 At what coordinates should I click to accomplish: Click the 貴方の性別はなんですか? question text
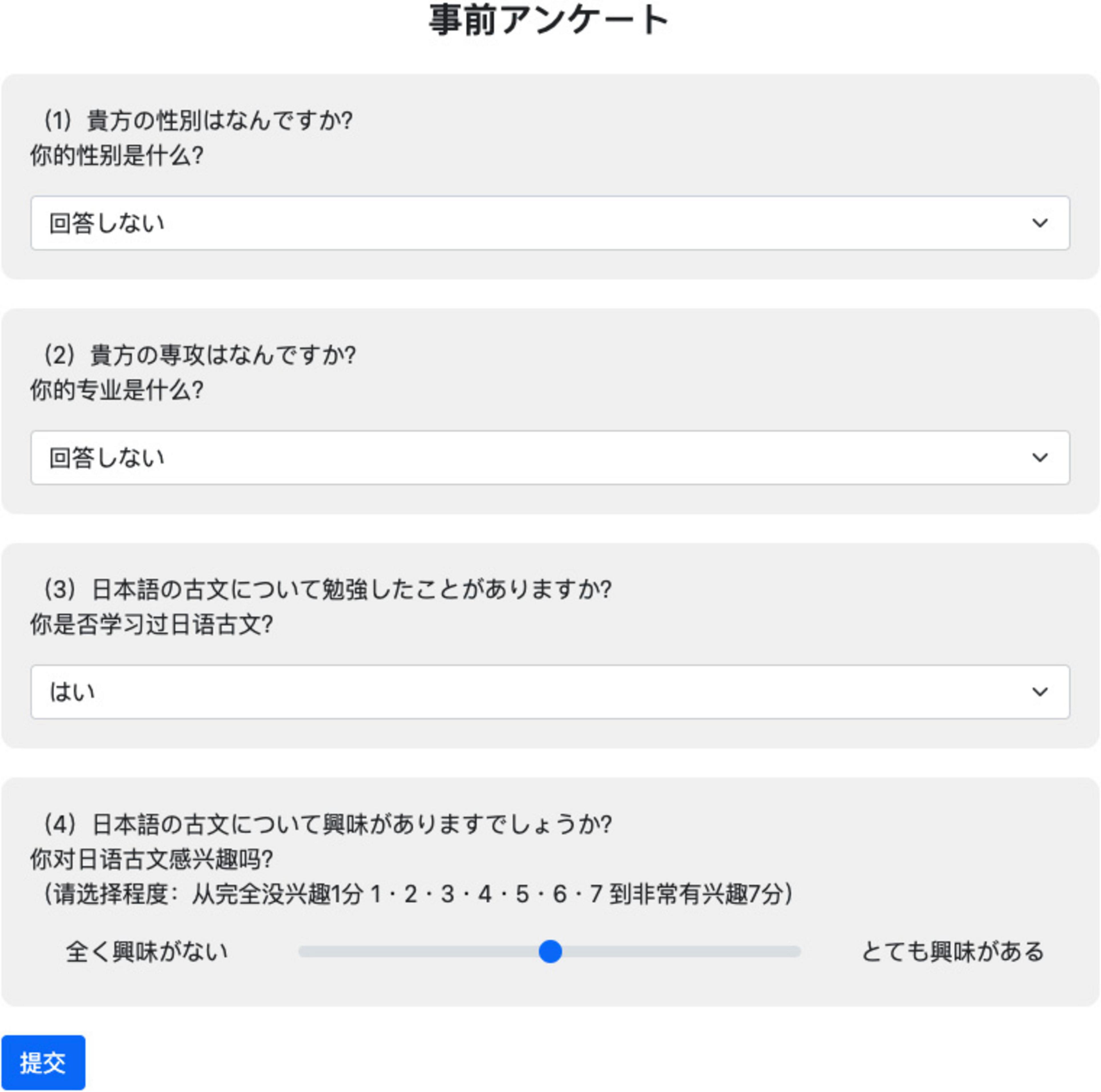pos(219,120)
